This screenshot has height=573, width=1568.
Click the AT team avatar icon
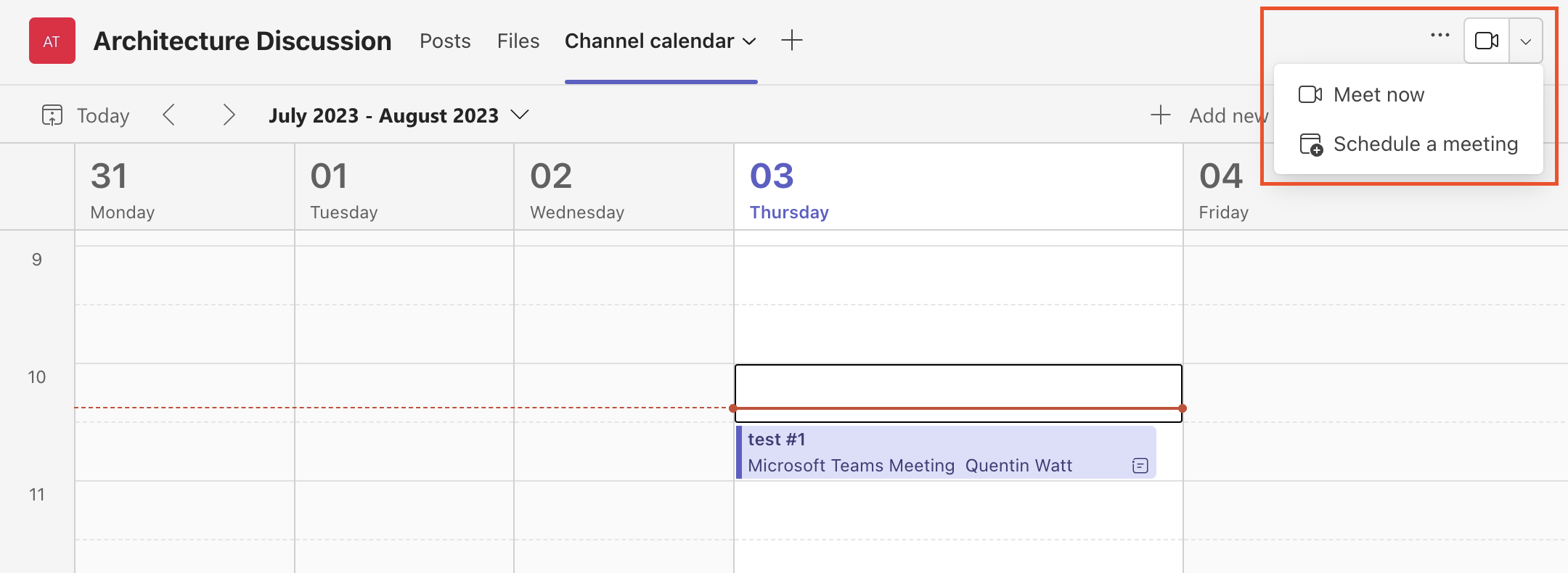pyautogui.click(x=52, y=41)
